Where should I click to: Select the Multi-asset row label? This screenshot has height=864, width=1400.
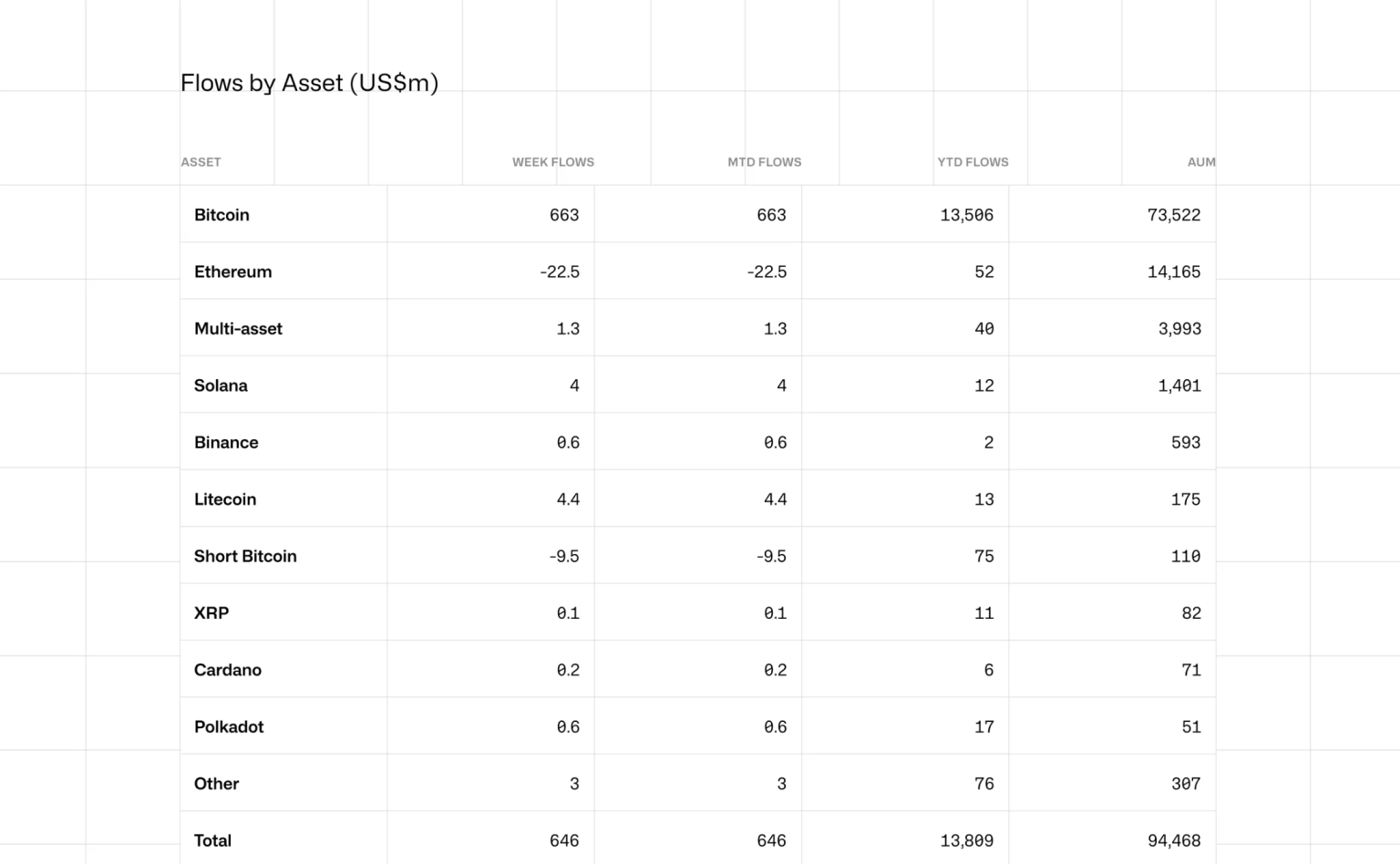(x=238, y=329)
